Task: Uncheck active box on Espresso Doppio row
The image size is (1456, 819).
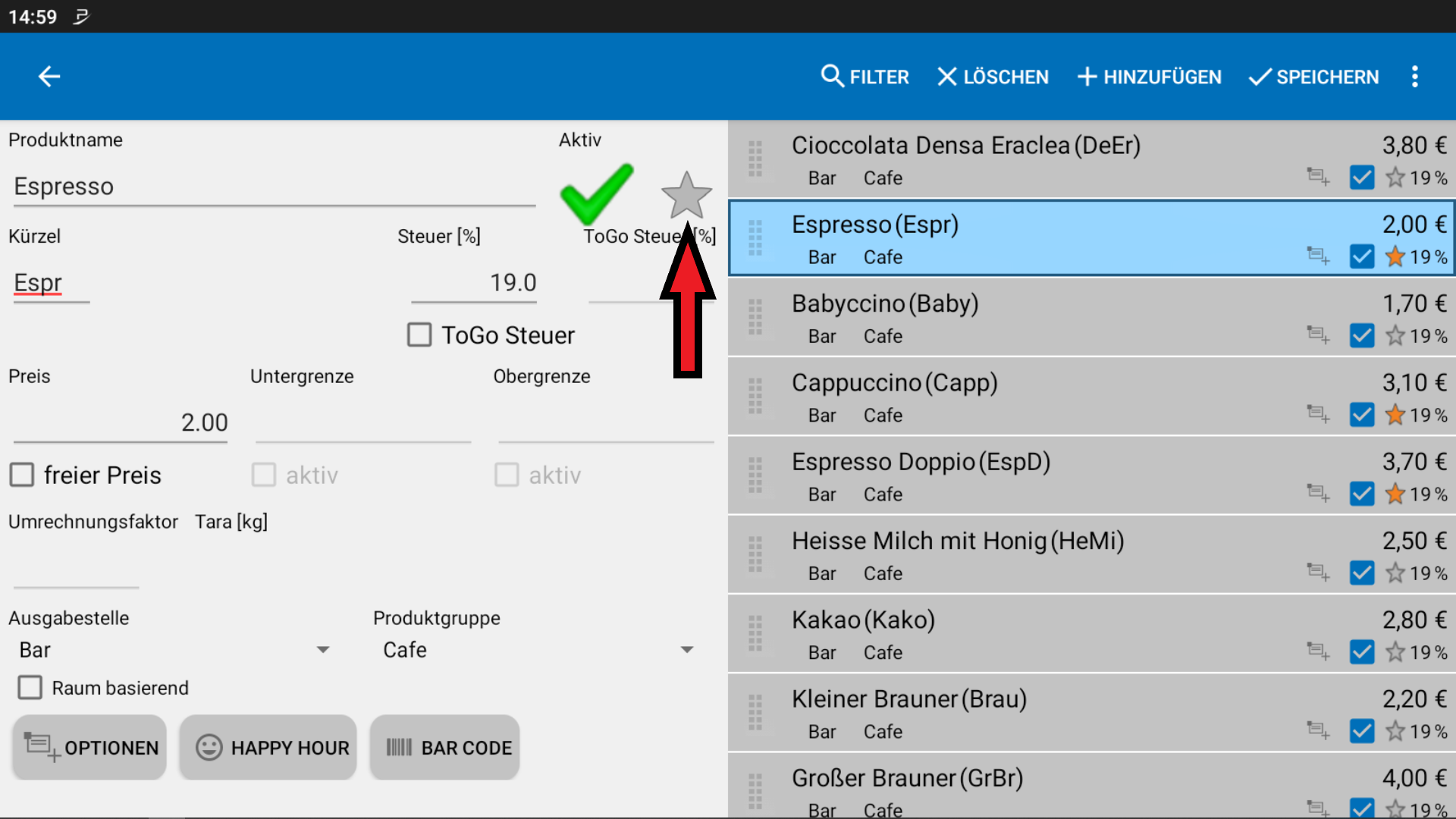Action: 1362,494
